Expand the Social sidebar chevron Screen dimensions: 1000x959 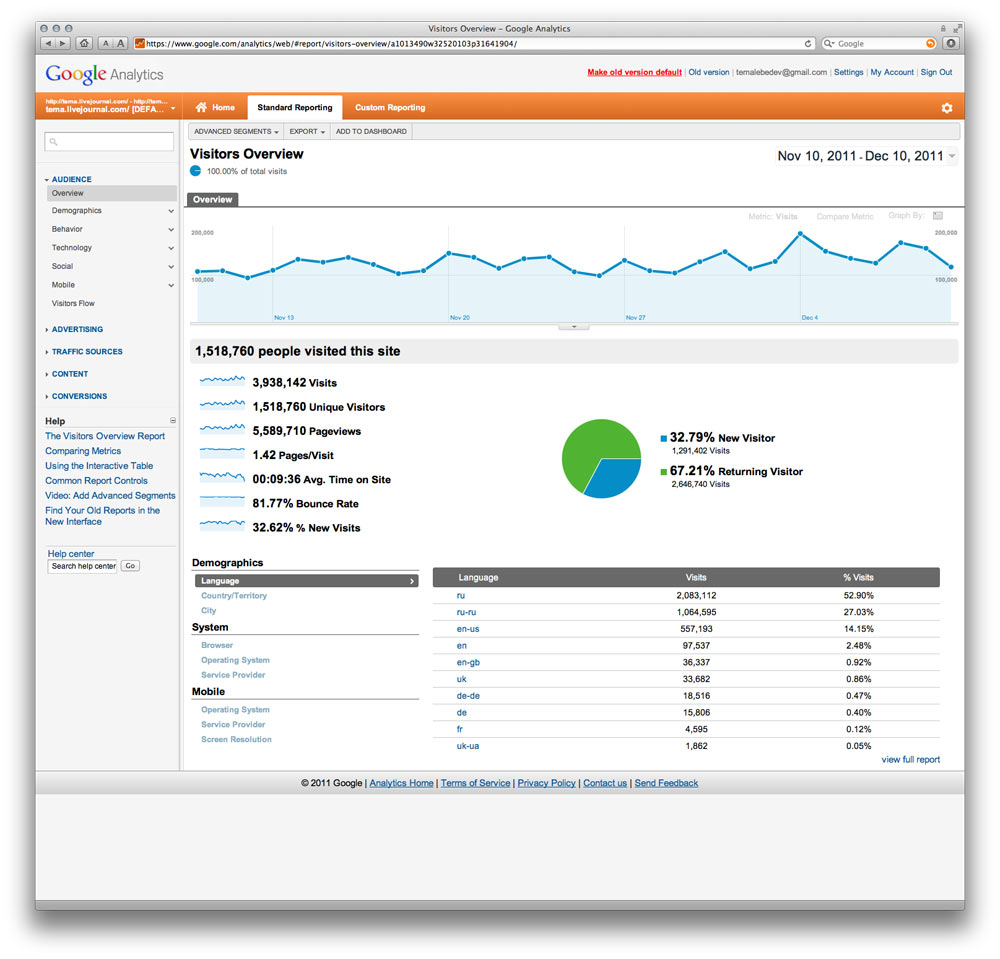coord(171,267)
